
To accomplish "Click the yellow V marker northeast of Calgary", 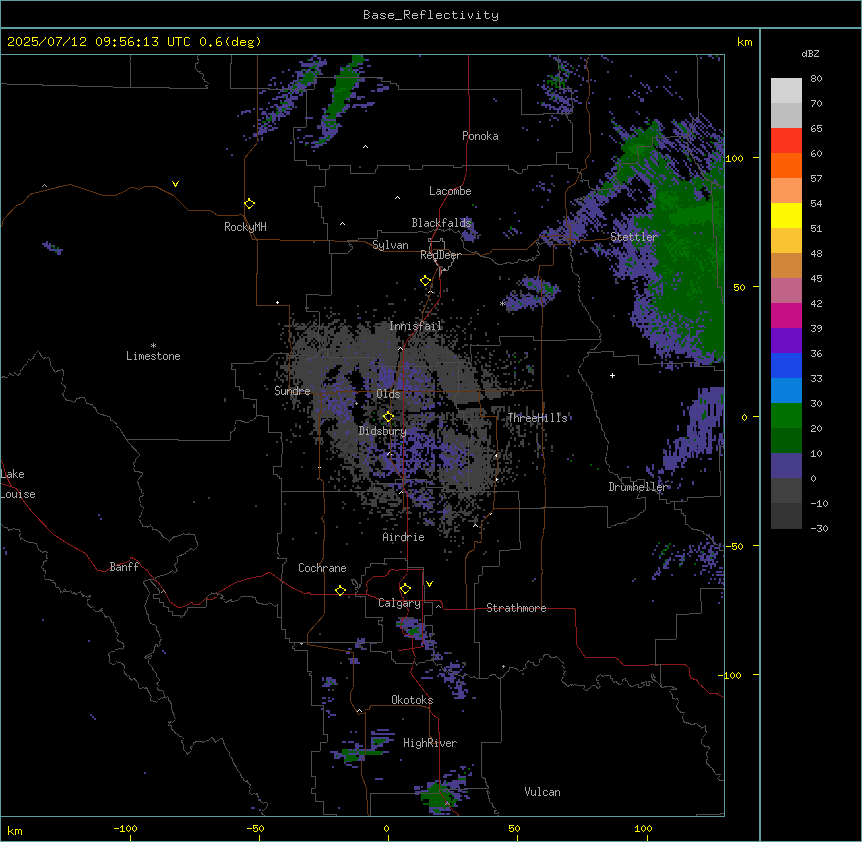I will pos(429,584).
